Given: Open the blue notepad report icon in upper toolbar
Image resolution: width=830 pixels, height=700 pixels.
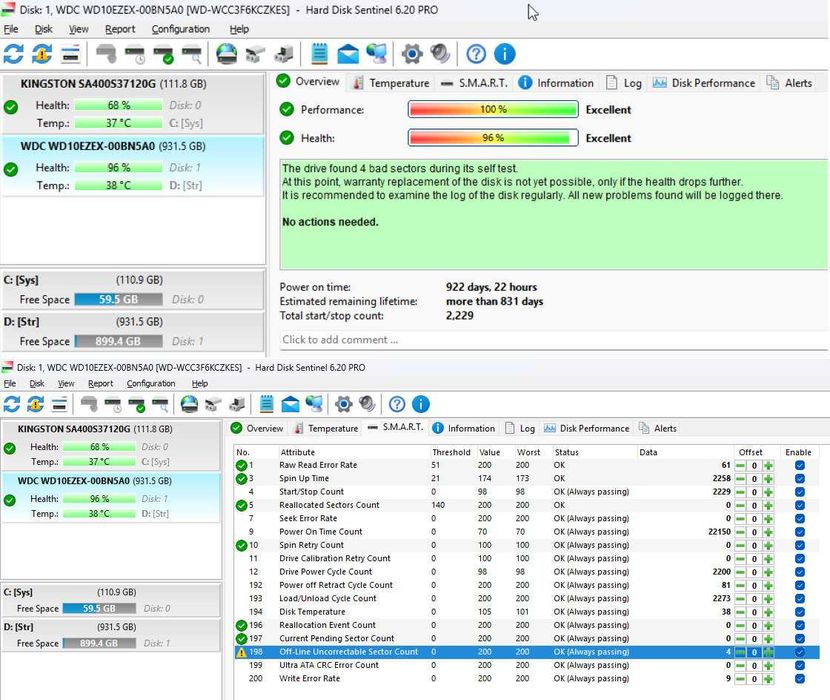Looking at the screenshot, I should pos(319,53).
